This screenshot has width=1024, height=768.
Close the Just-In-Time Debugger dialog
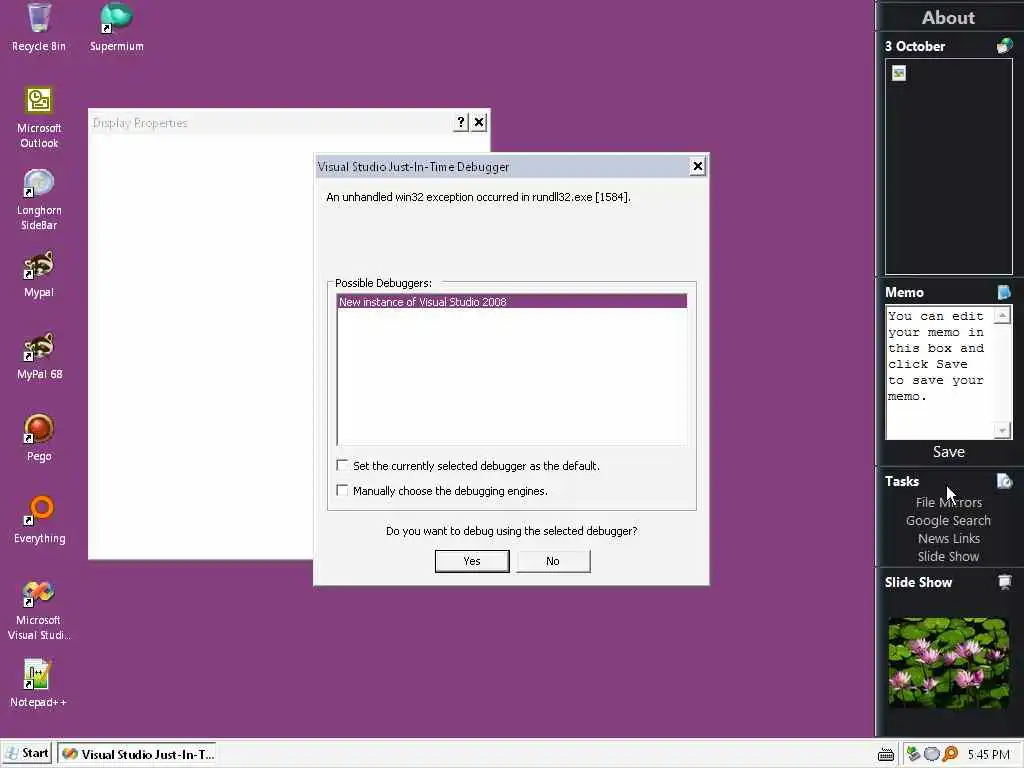click(697, 167)
